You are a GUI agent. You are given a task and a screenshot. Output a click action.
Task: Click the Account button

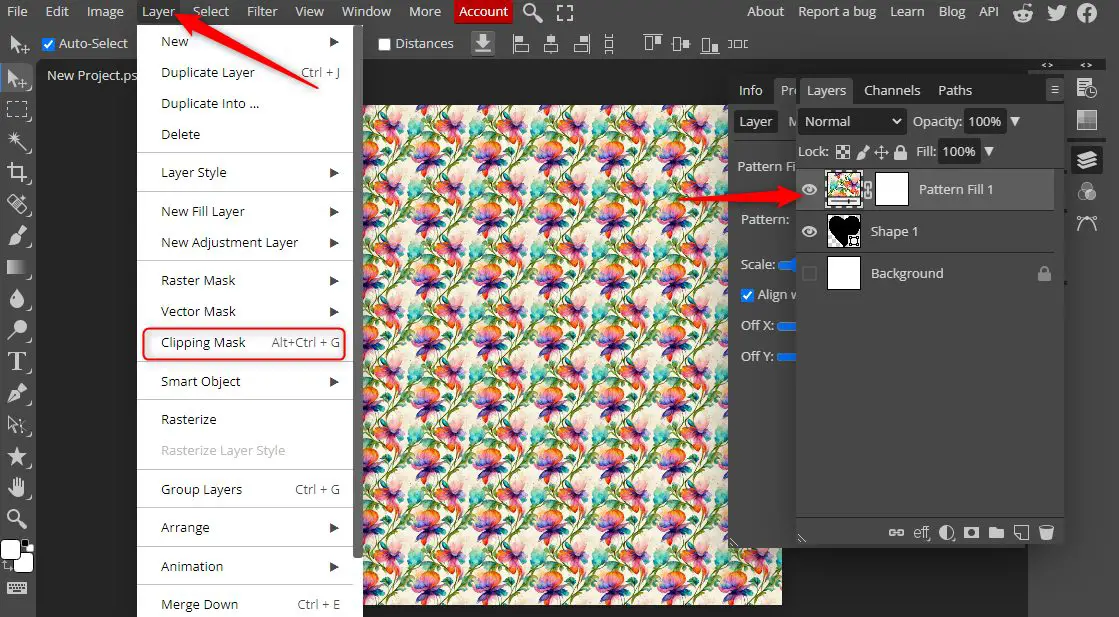click(x=483, y=11)
